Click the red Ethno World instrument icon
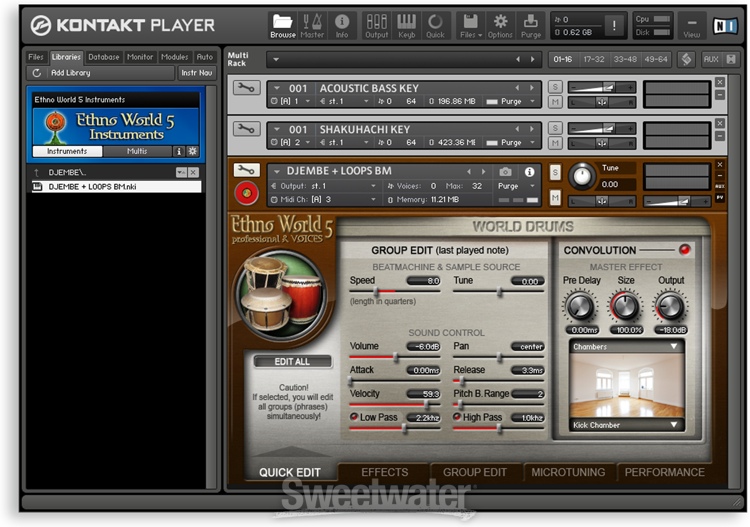This screenshot has width=750, height=527. (246, 193)
